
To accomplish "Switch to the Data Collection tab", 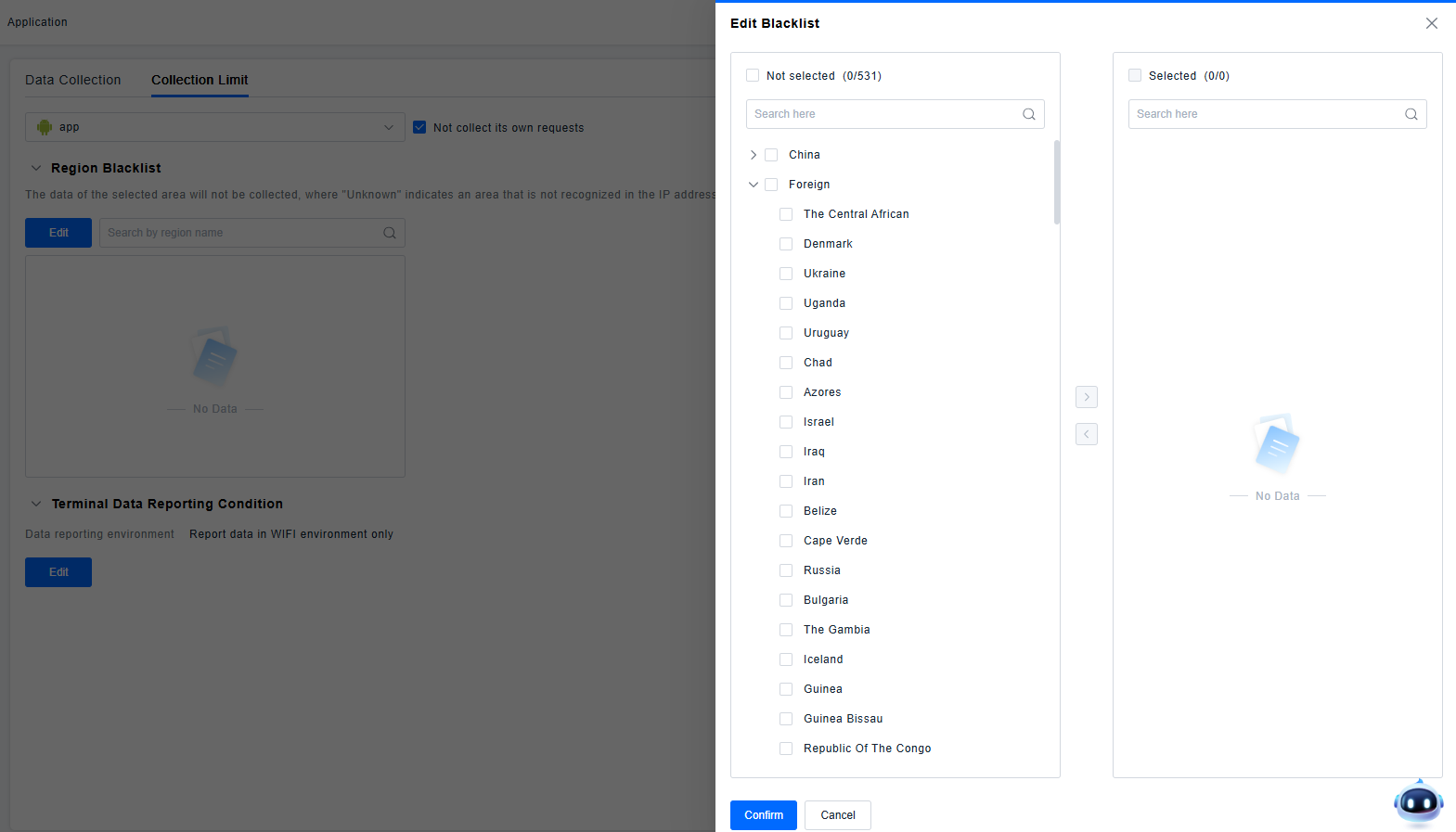I will (73, 80).
